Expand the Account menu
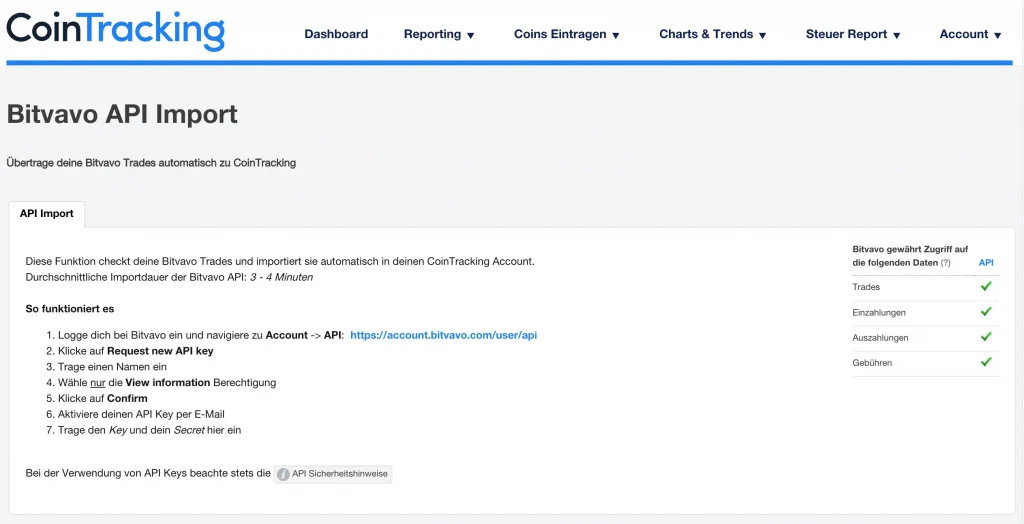 click(x=970, y=34)
